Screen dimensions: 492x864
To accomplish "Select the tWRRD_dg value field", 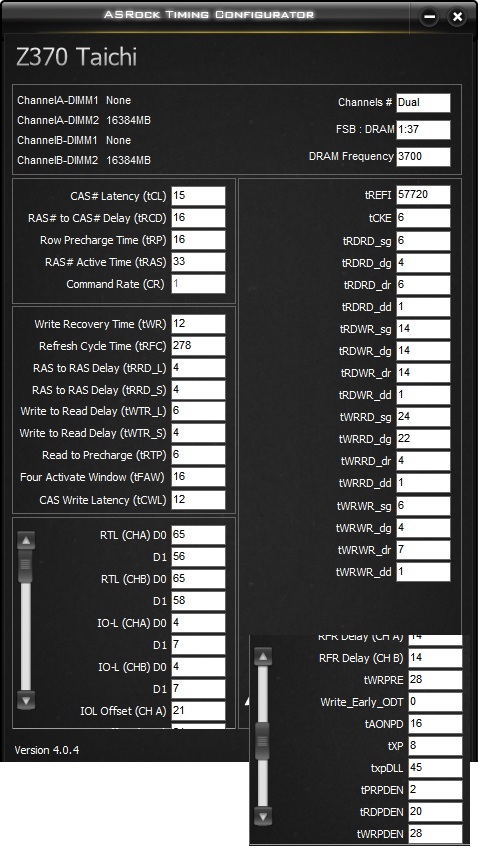I will [x=423, y=439].
